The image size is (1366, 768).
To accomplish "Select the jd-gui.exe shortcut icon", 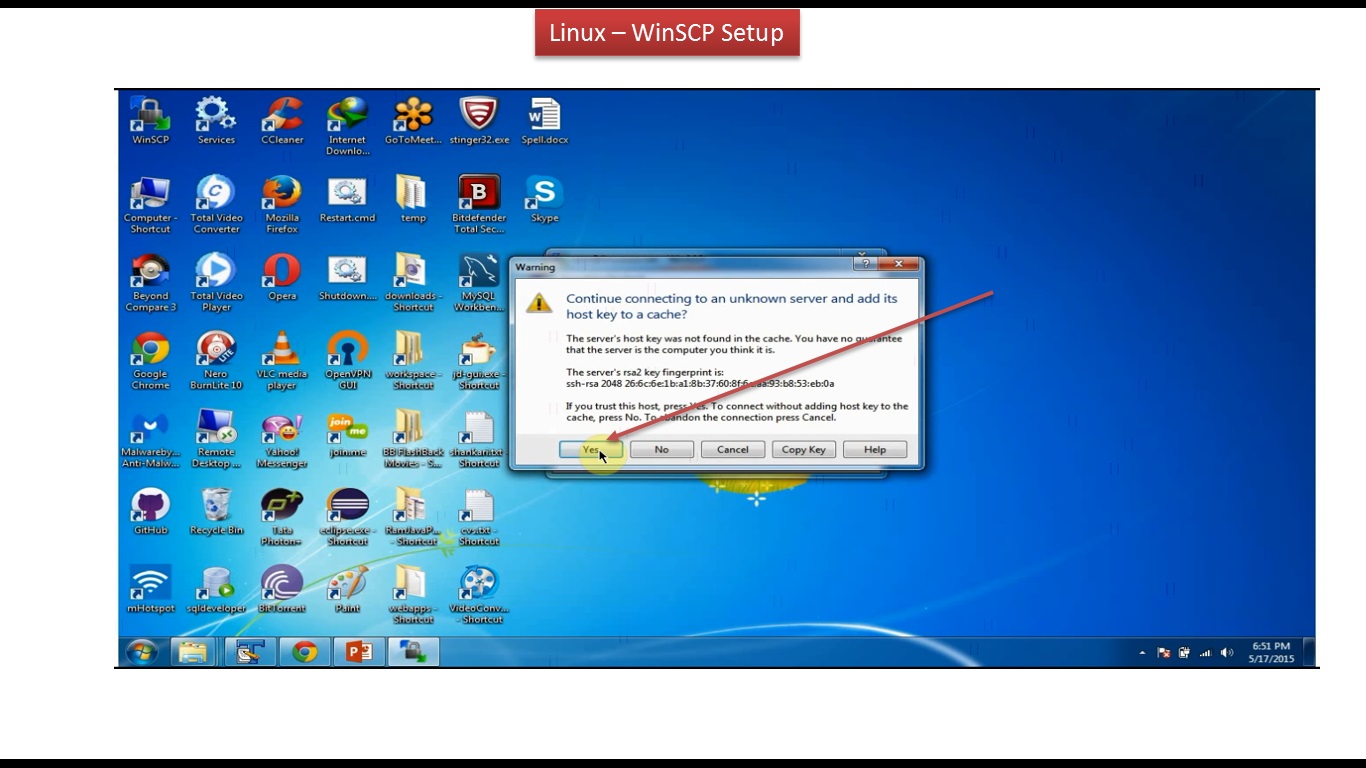I will click(x=479, y=361).
